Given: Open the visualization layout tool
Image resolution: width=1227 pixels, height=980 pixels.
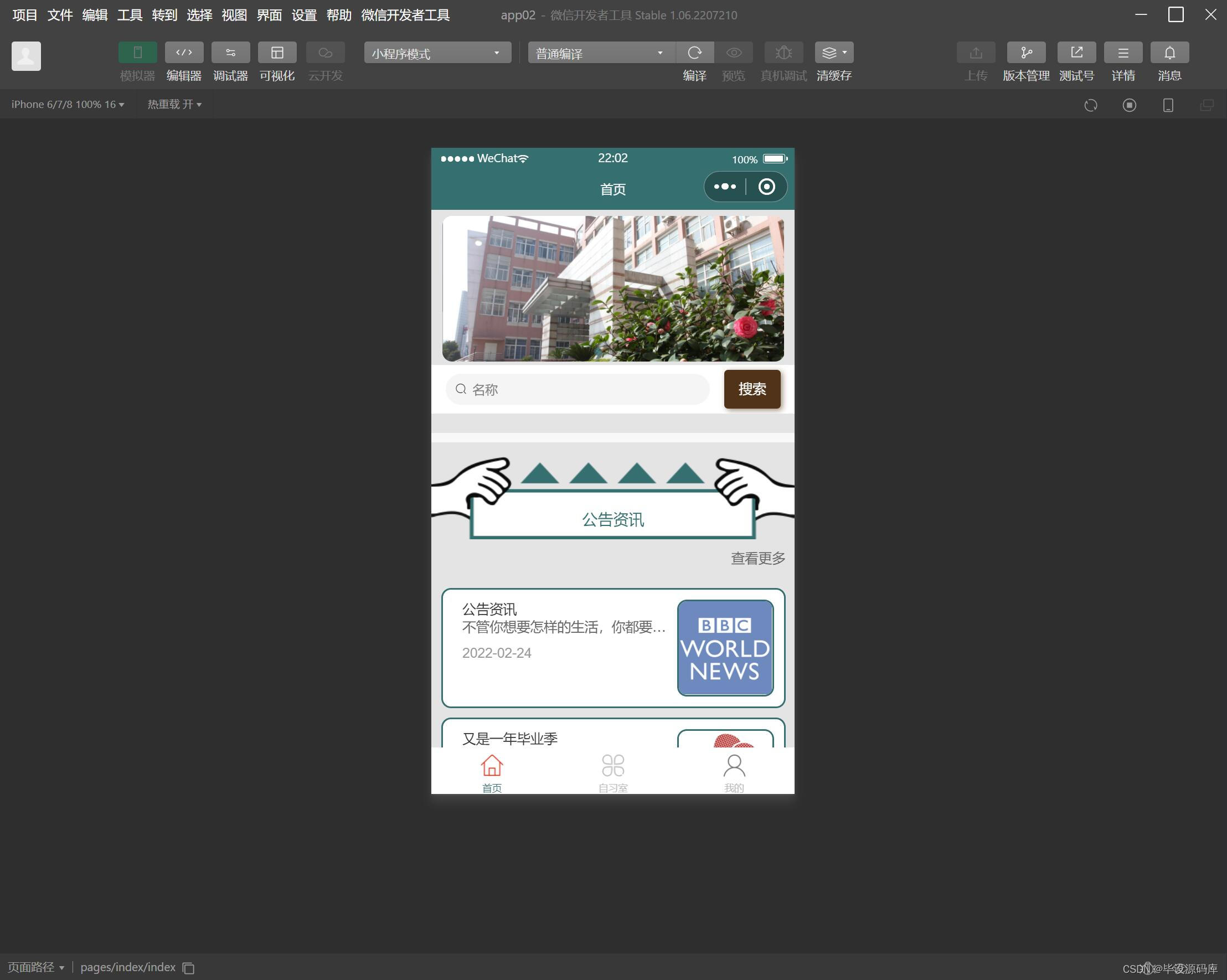Looking at the screenshot, I should tap(277, 53).
